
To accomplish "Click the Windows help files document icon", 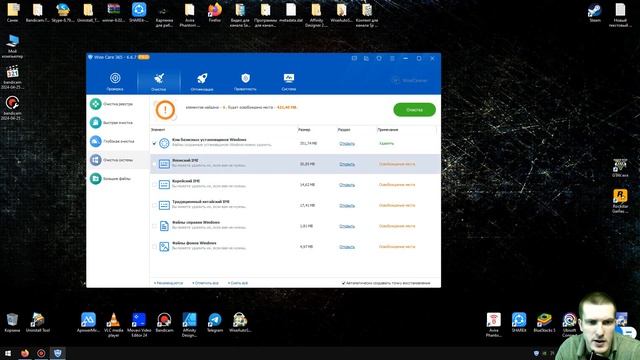I will point(164,226).
